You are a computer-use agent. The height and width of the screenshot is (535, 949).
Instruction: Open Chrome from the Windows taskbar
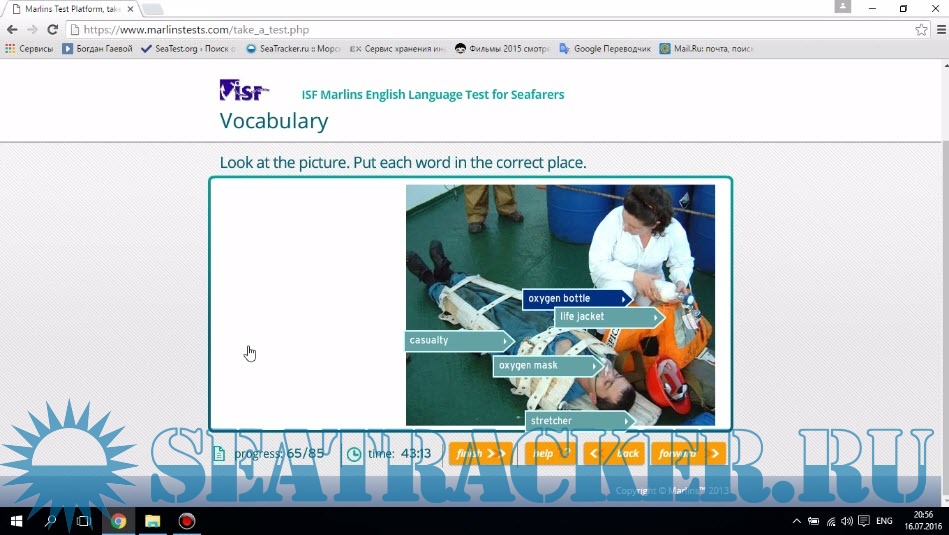pos(118,521)
